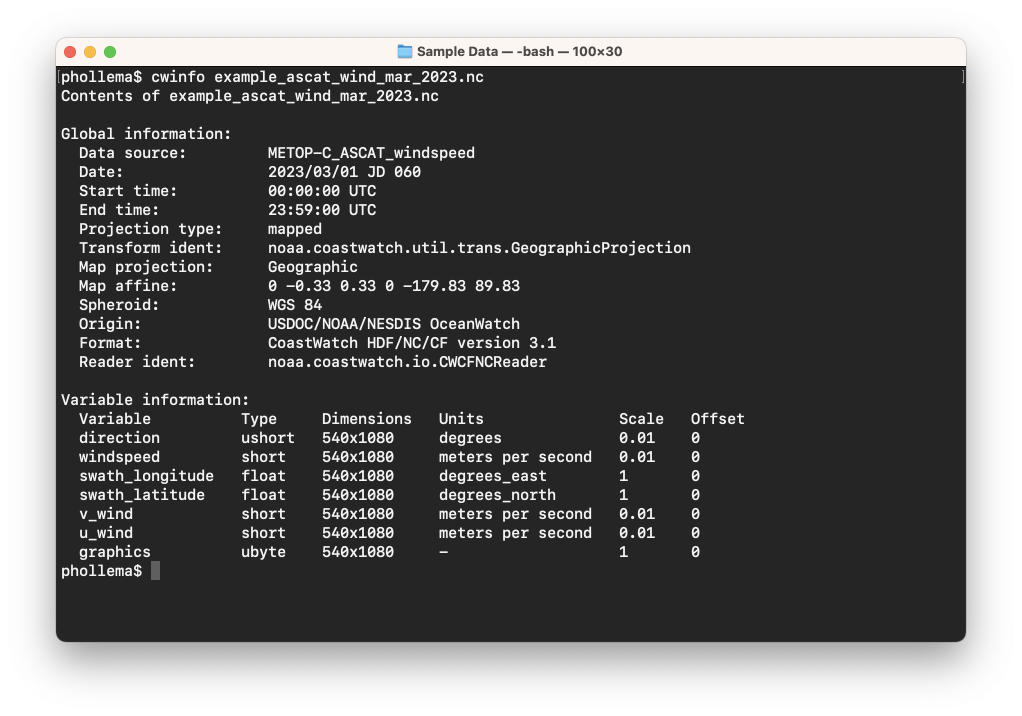Close the Terminal window with the red button

coord(70,52)
